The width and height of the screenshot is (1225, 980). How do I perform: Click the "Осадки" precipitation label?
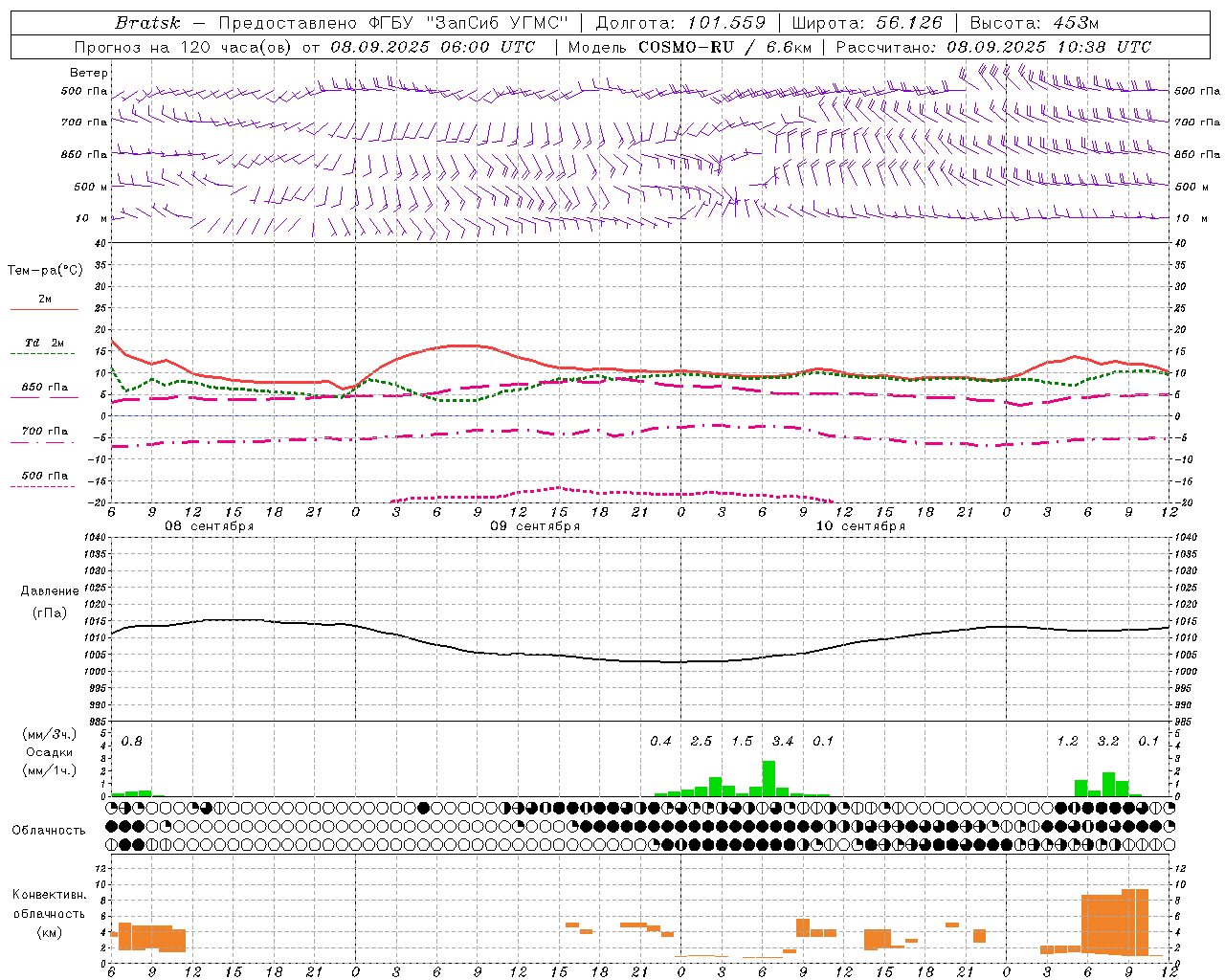[x=49, y=752]
